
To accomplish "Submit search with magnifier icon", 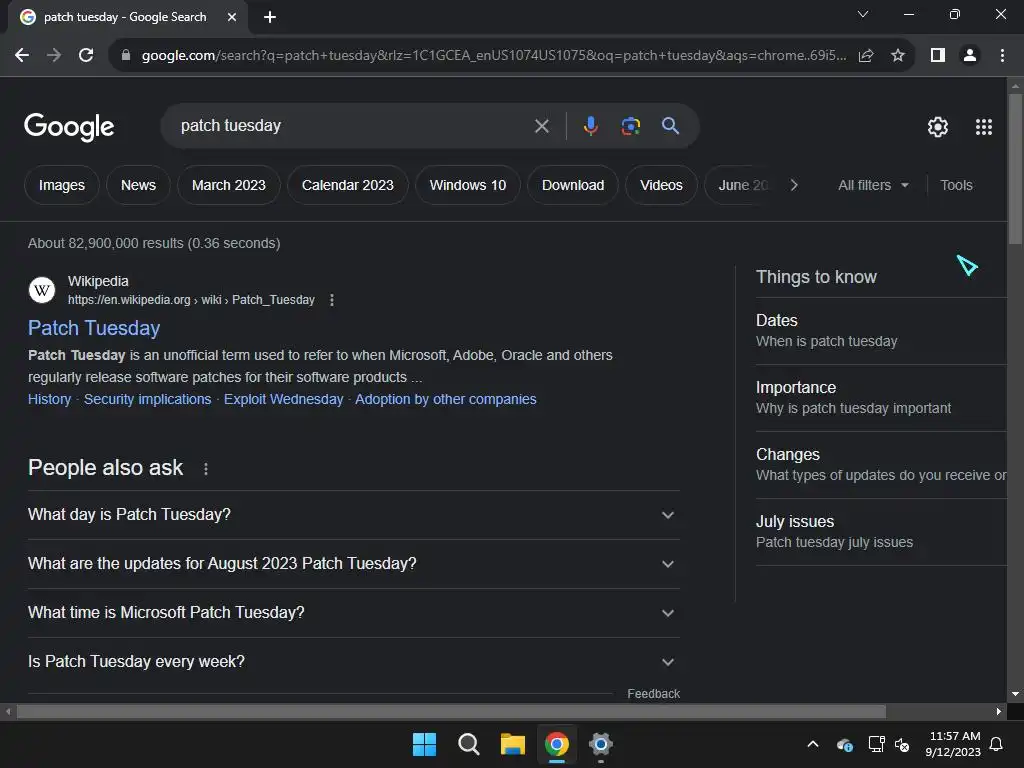I will coord(670,125).
